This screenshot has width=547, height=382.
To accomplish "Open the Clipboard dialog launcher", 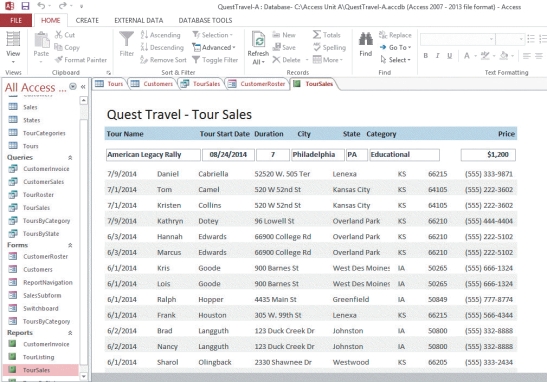I will (108, 73).
